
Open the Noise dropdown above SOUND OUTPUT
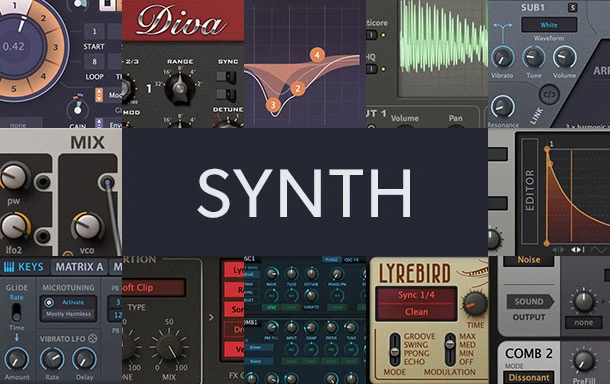point(528,260)
